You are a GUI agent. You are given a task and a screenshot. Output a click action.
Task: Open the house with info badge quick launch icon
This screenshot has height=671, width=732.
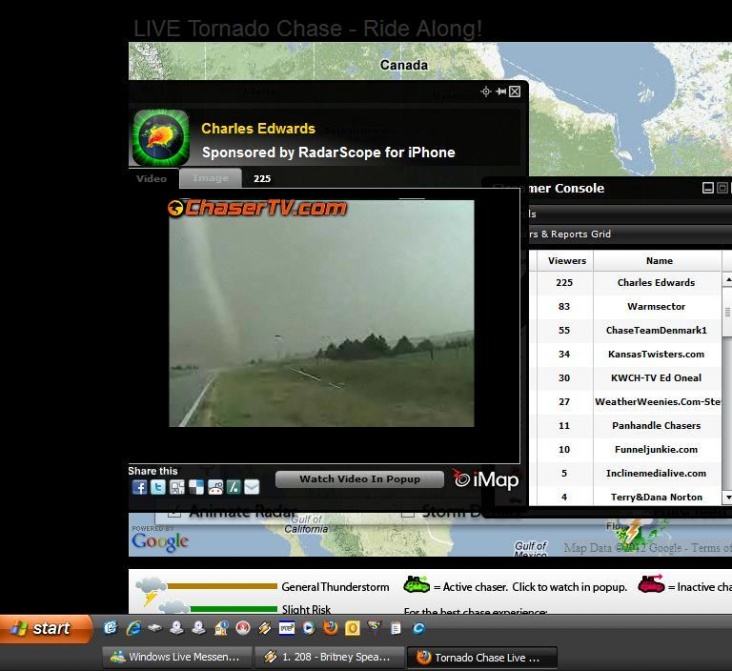[221, 629]
